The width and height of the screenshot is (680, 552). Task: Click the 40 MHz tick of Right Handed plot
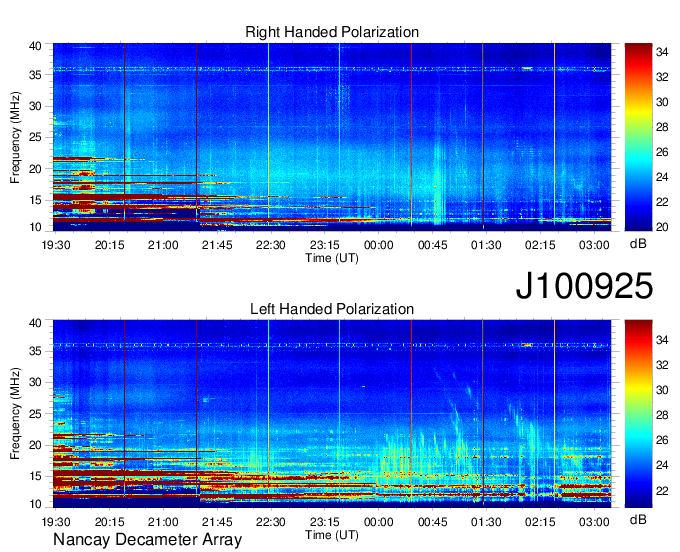pos(35,46)
